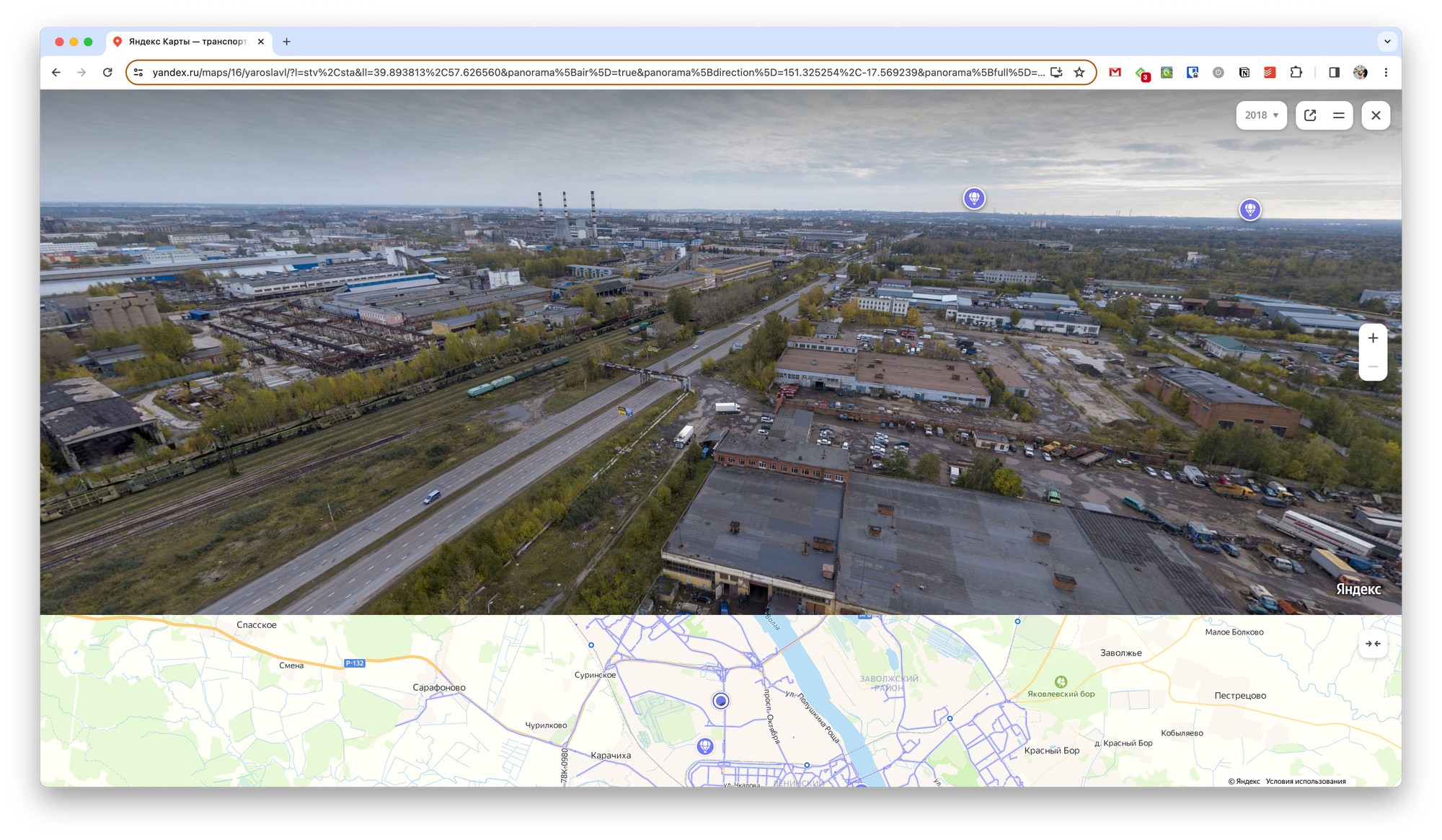Open the Chrome Extensions puzzle menu

[1296, 72]
